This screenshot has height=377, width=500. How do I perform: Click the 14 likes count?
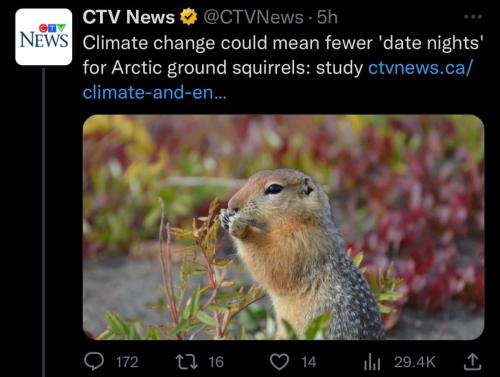coord(309,362)
